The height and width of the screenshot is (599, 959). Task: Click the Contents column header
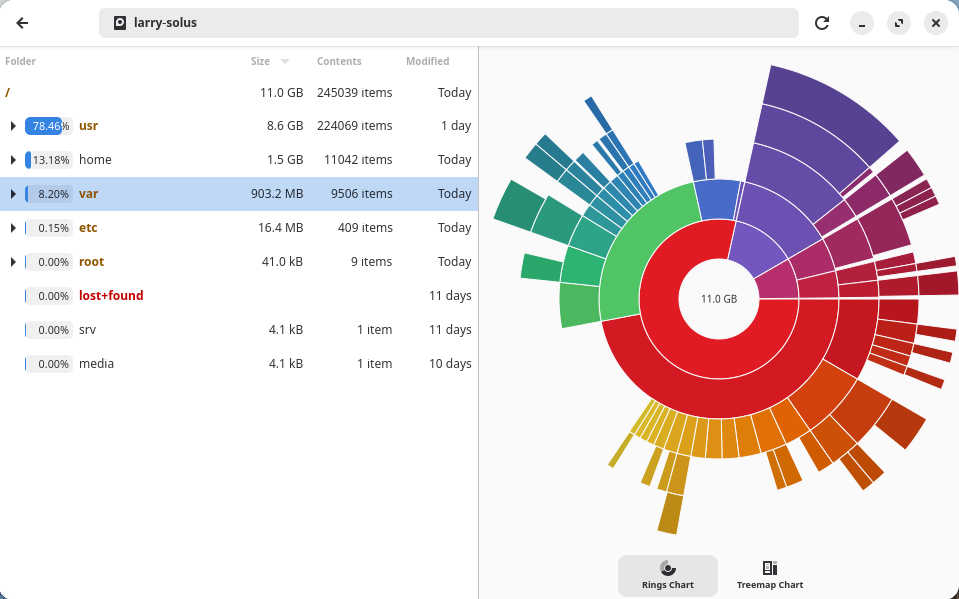[x=339, y=61]
